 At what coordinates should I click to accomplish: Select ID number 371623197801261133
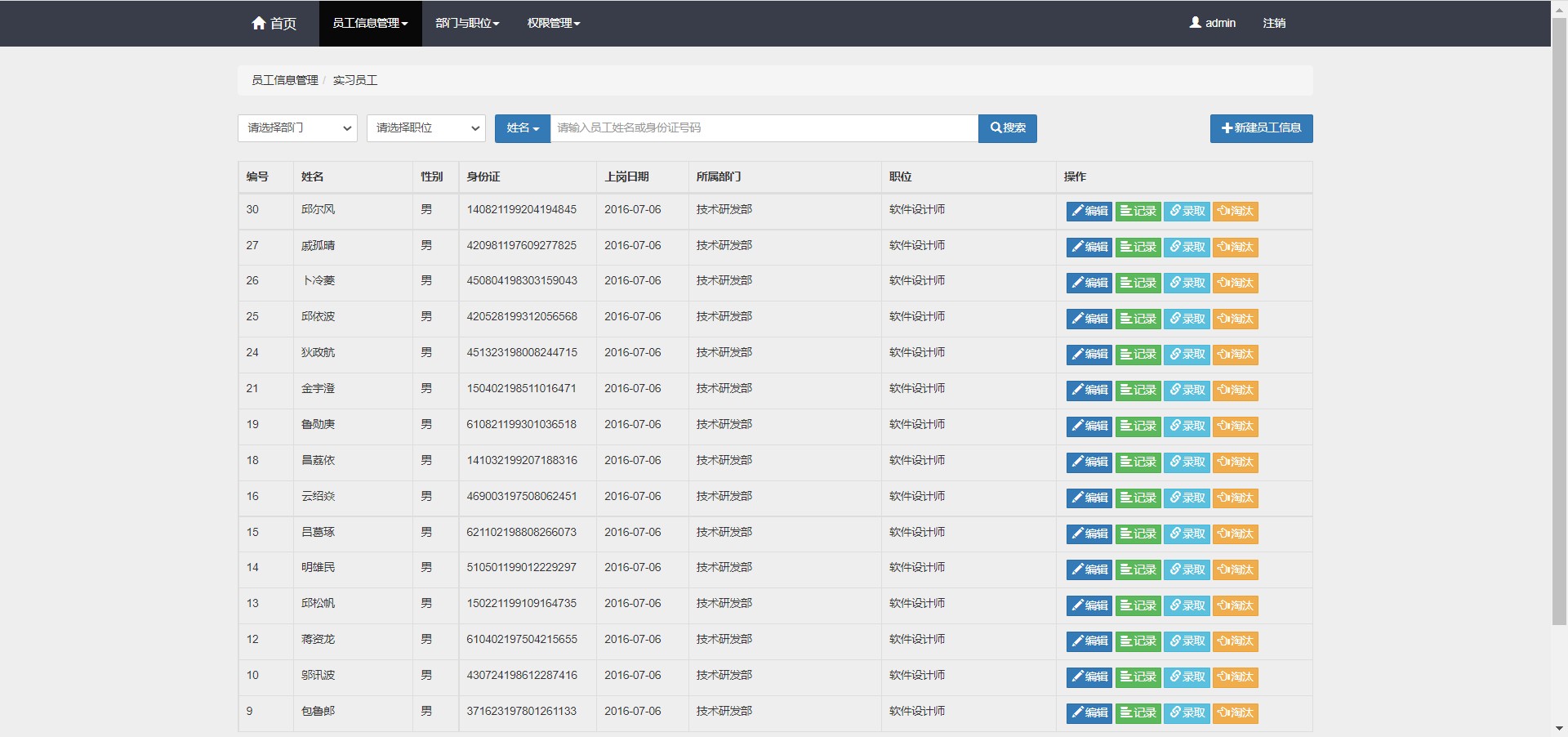pos(521,711)
